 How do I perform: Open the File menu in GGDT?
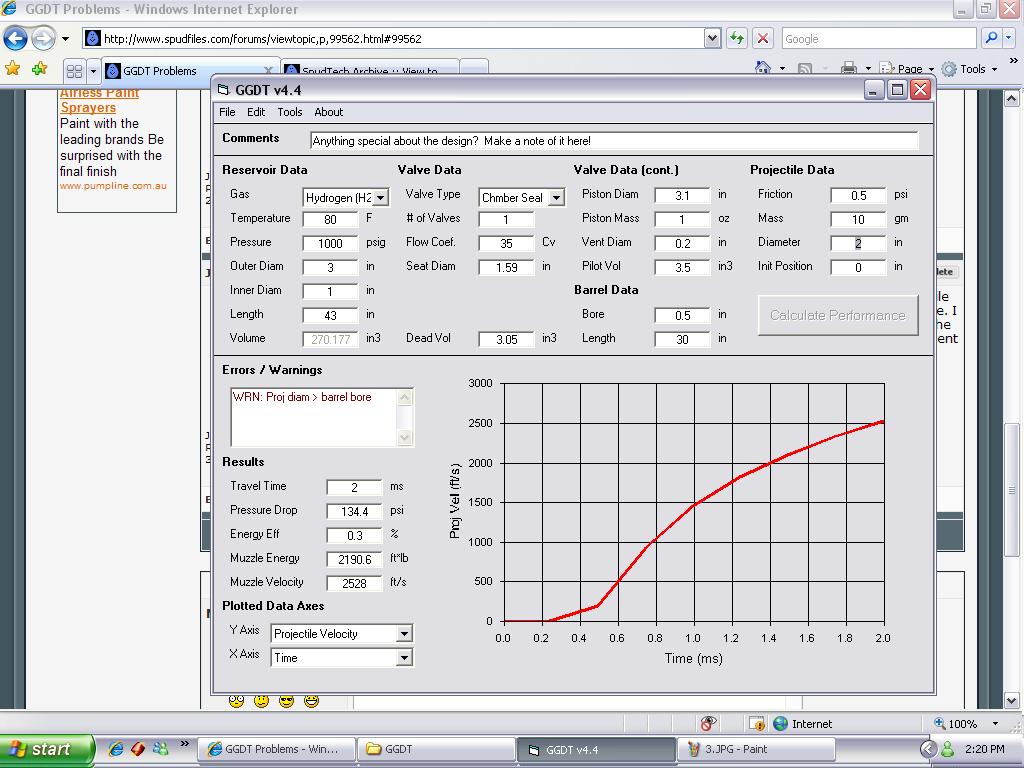click(x=227, y=112)
